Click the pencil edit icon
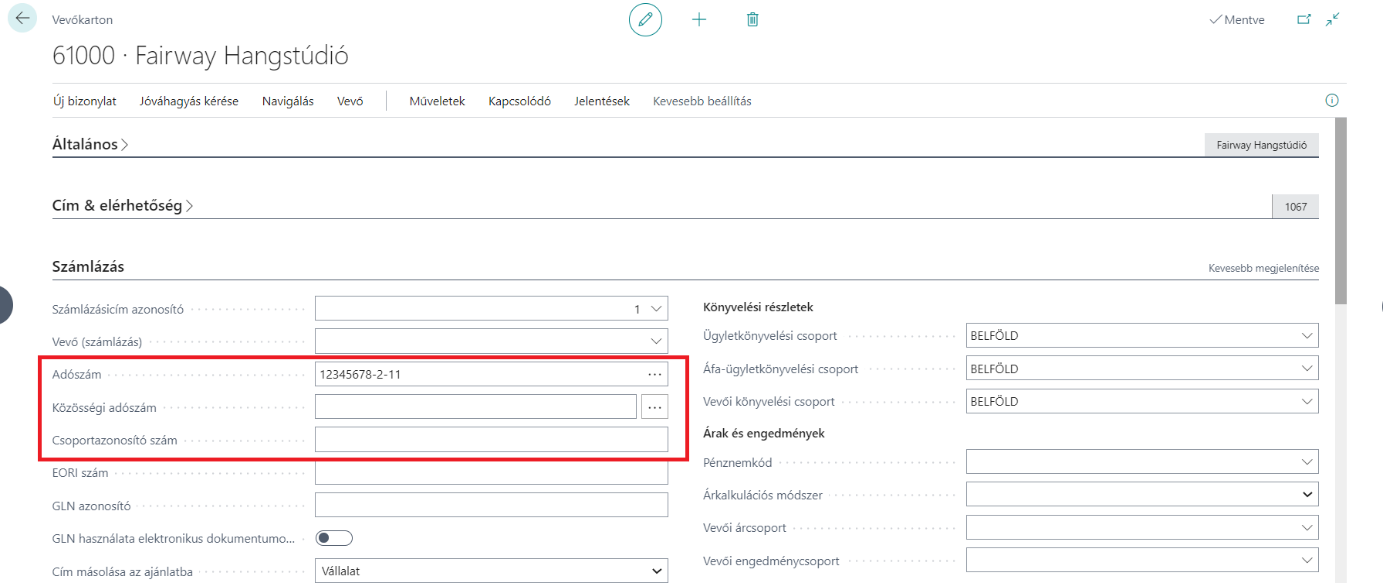Image resolution: width=1383 pixels, height=583 pixels. 645,20
